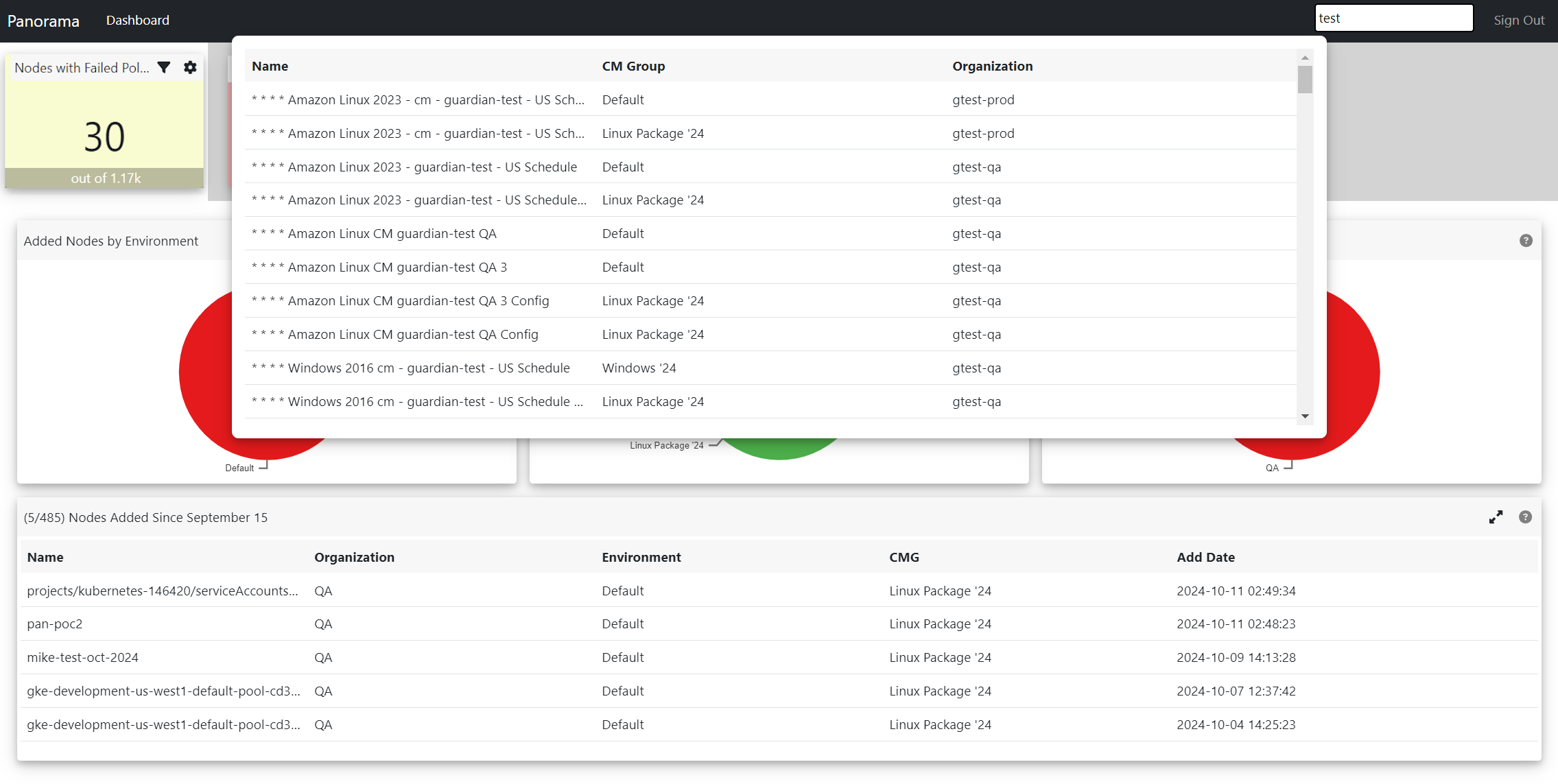Click add date '2024-10-11 02:48:23'
Image resolution: width=1558 pixels, height=784 pixels.
[x=1236, y=624]
